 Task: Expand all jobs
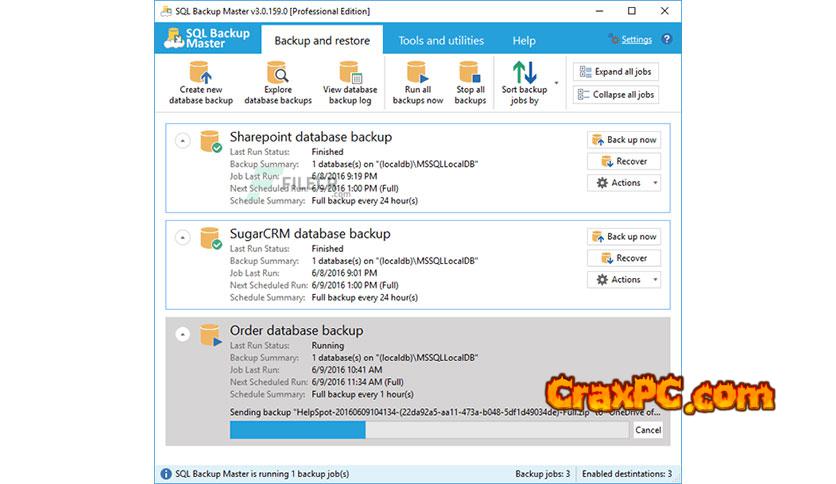coord(616,71)
